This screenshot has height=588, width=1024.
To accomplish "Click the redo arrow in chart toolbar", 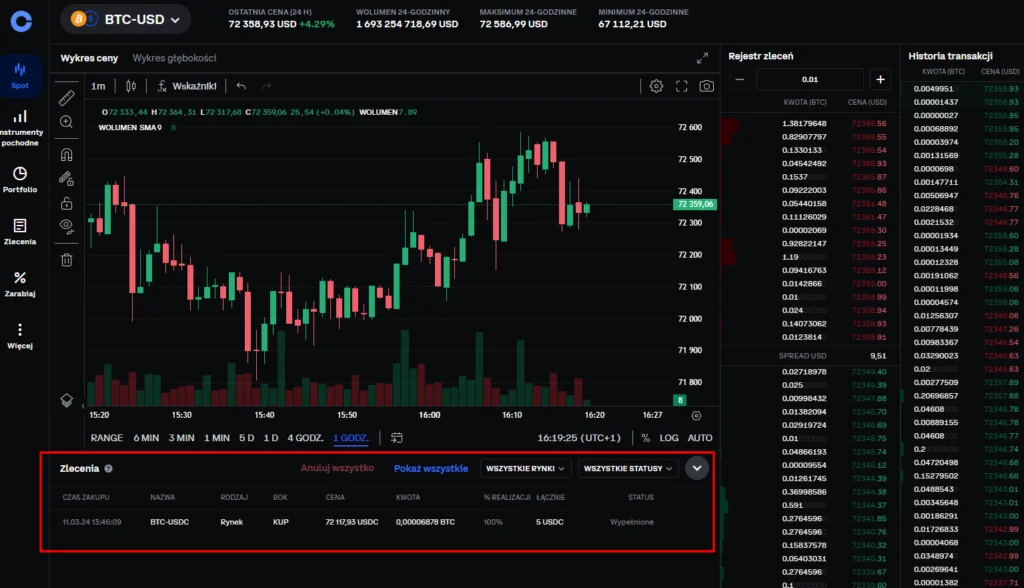I will (266, 86).
